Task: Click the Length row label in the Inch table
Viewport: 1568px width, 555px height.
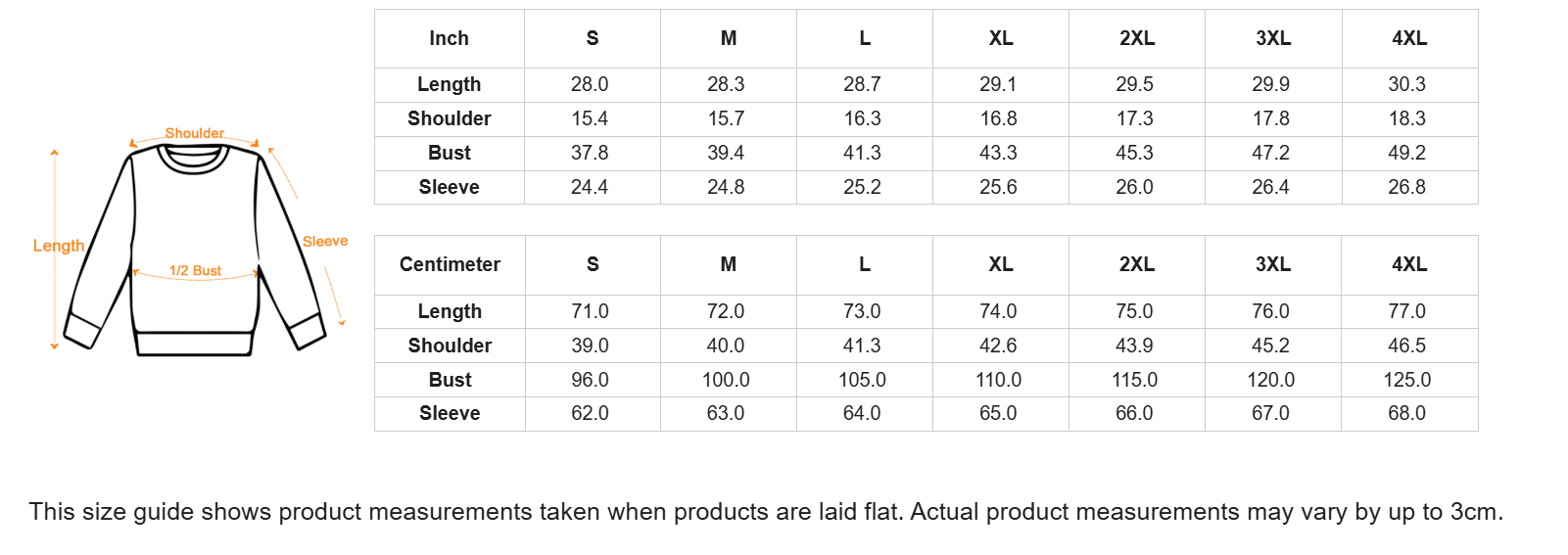Action: coord(449,84)
